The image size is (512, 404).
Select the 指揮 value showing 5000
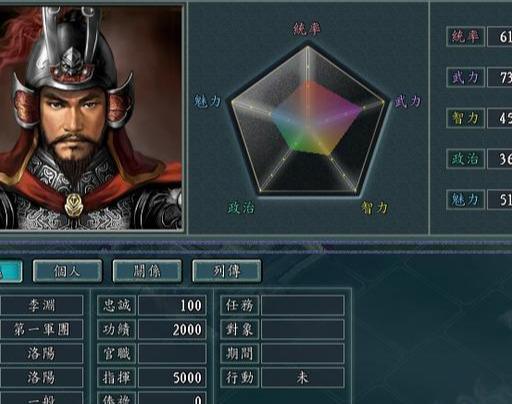click(x=172, y=377)
